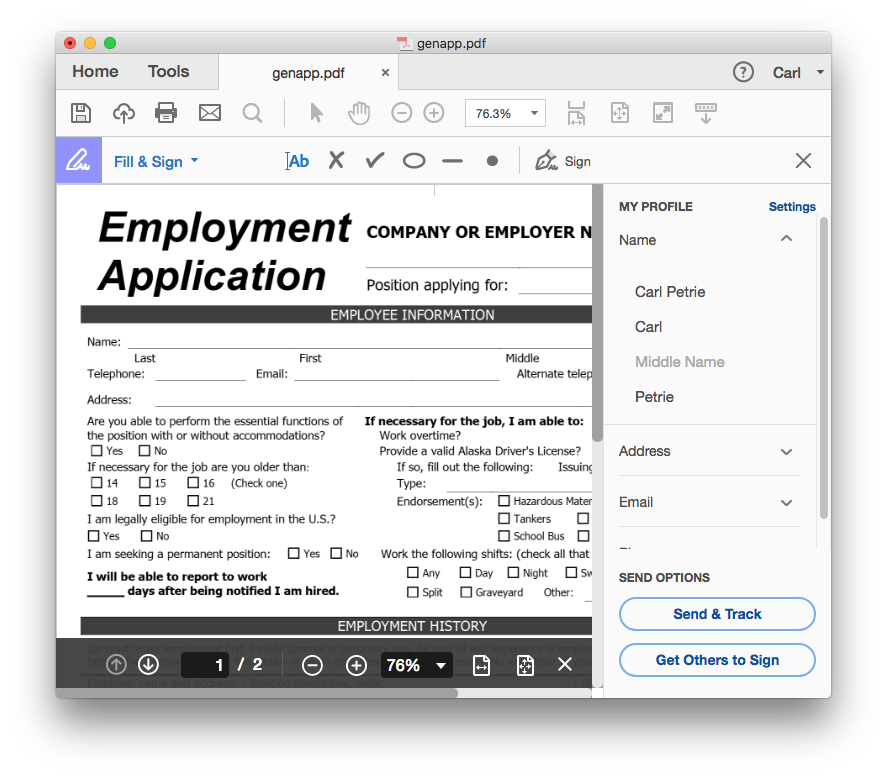Screen dimensions: 887x778
Task: Switch to the Tools tab
Action: click(x=167, y=71)
